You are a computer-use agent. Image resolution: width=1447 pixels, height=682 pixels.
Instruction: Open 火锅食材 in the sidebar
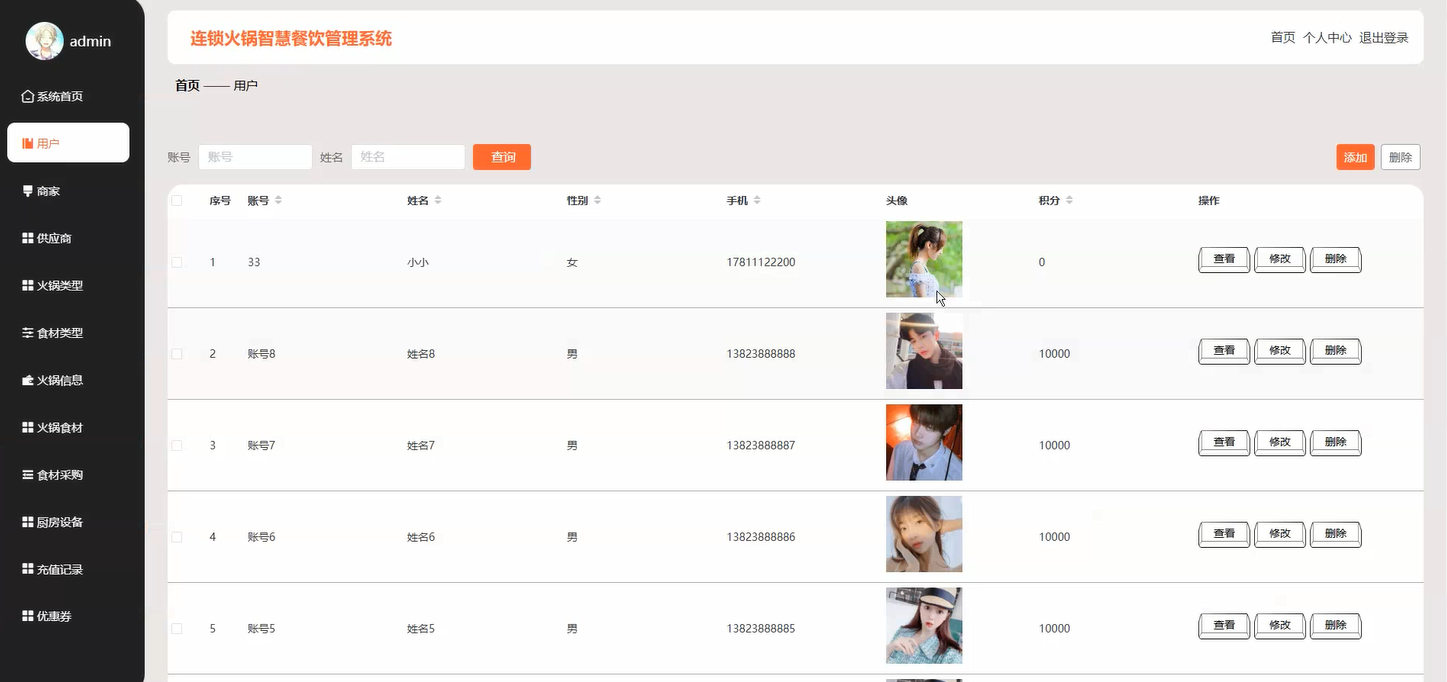coord(52,427)
